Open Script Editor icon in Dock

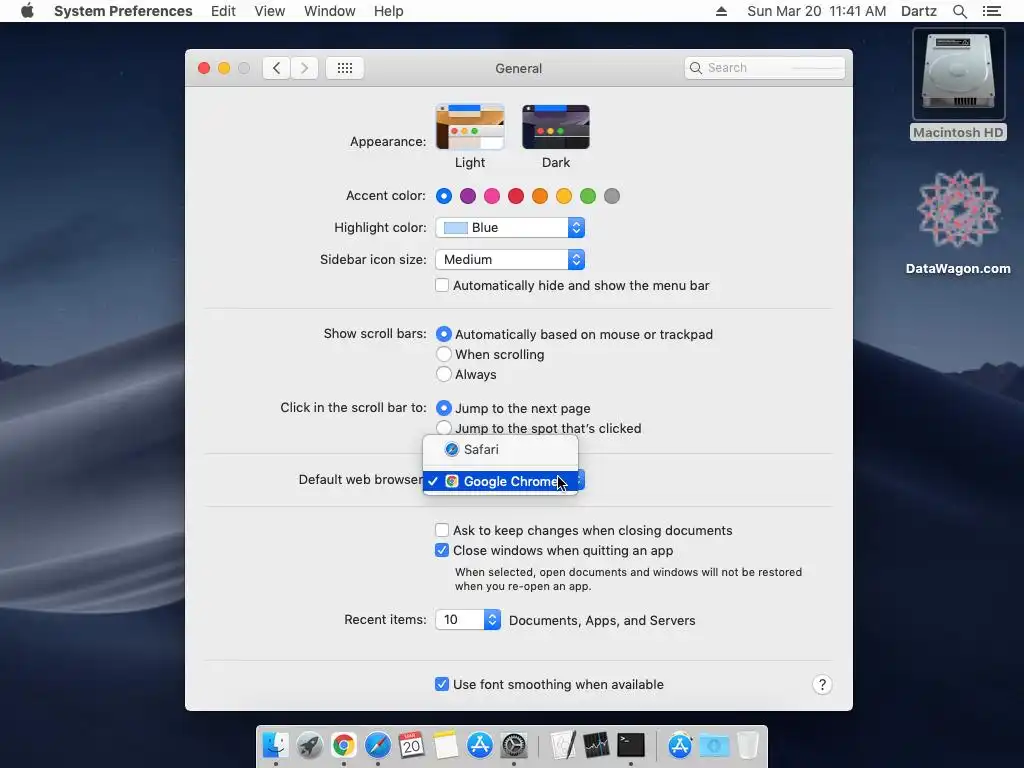point(563,744)
